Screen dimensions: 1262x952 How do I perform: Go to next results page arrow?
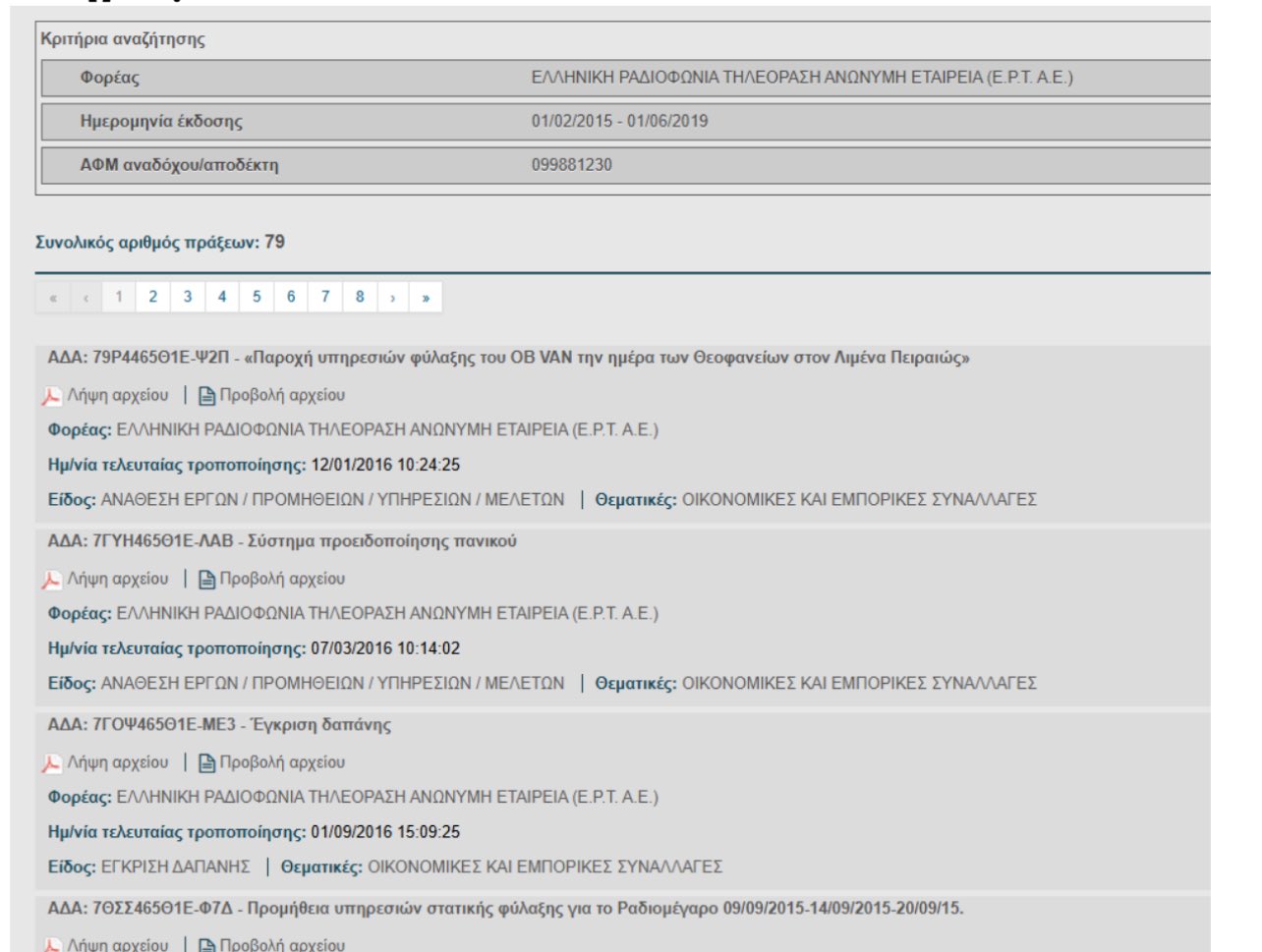(x=393, y=297)
